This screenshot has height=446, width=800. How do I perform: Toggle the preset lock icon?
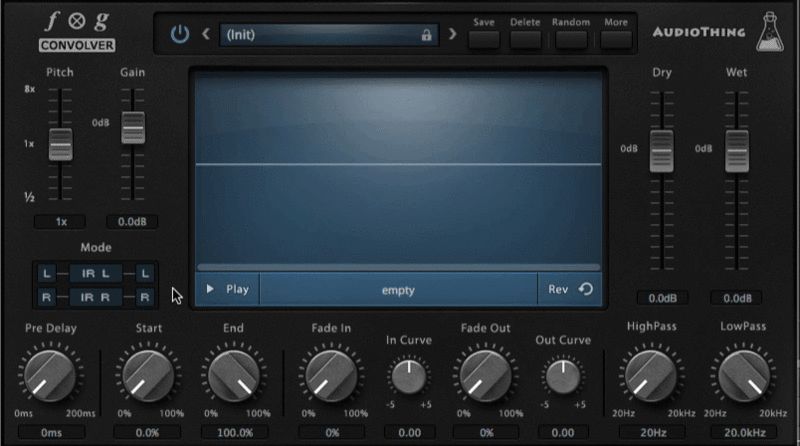[x=426, y=35]
